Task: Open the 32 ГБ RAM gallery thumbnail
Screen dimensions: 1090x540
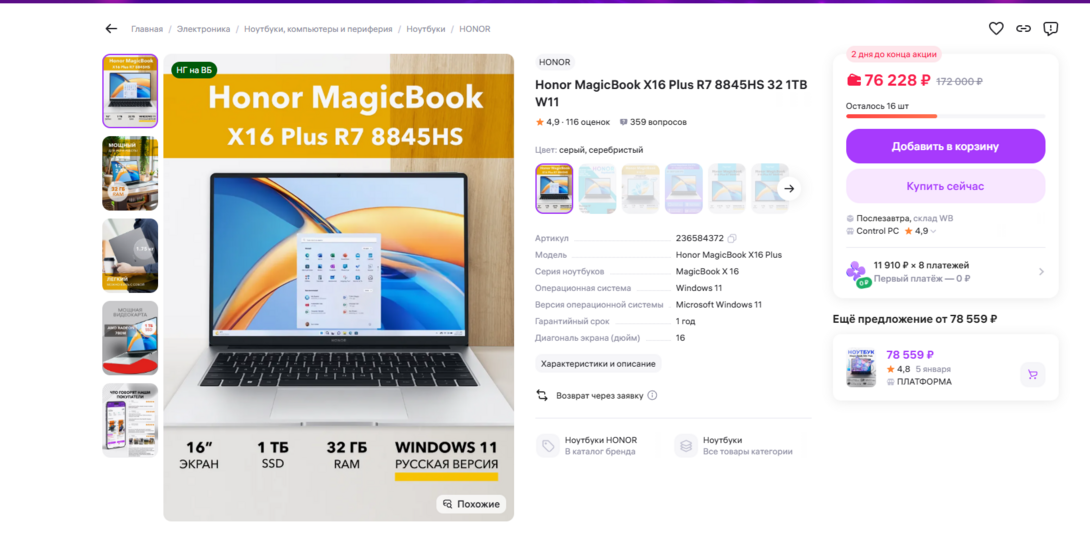Action: [130, 173]
